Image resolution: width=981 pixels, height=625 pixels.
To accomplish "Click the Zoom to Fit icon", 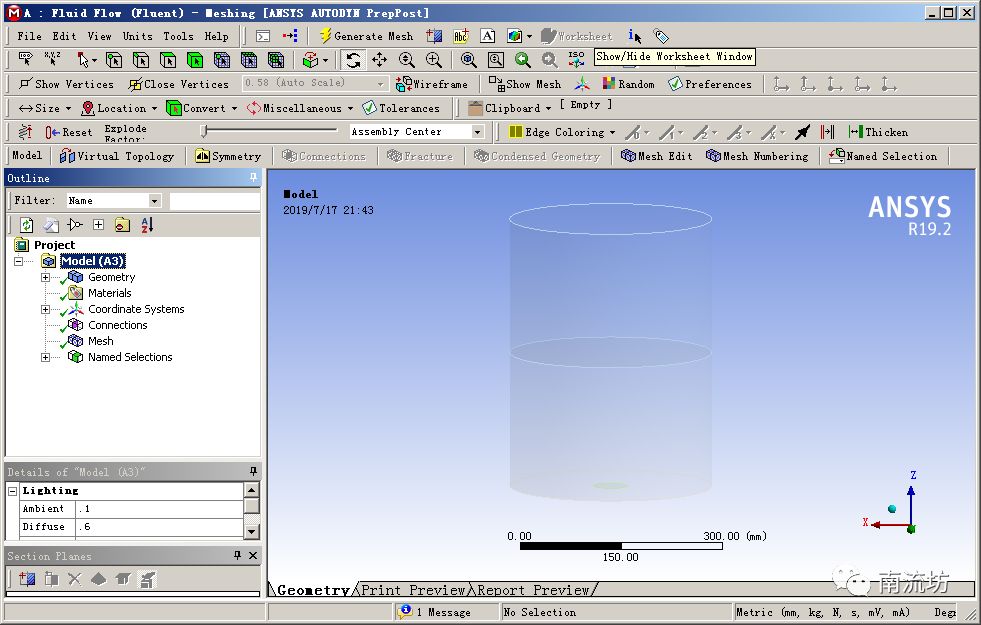I will coord(469,60).
